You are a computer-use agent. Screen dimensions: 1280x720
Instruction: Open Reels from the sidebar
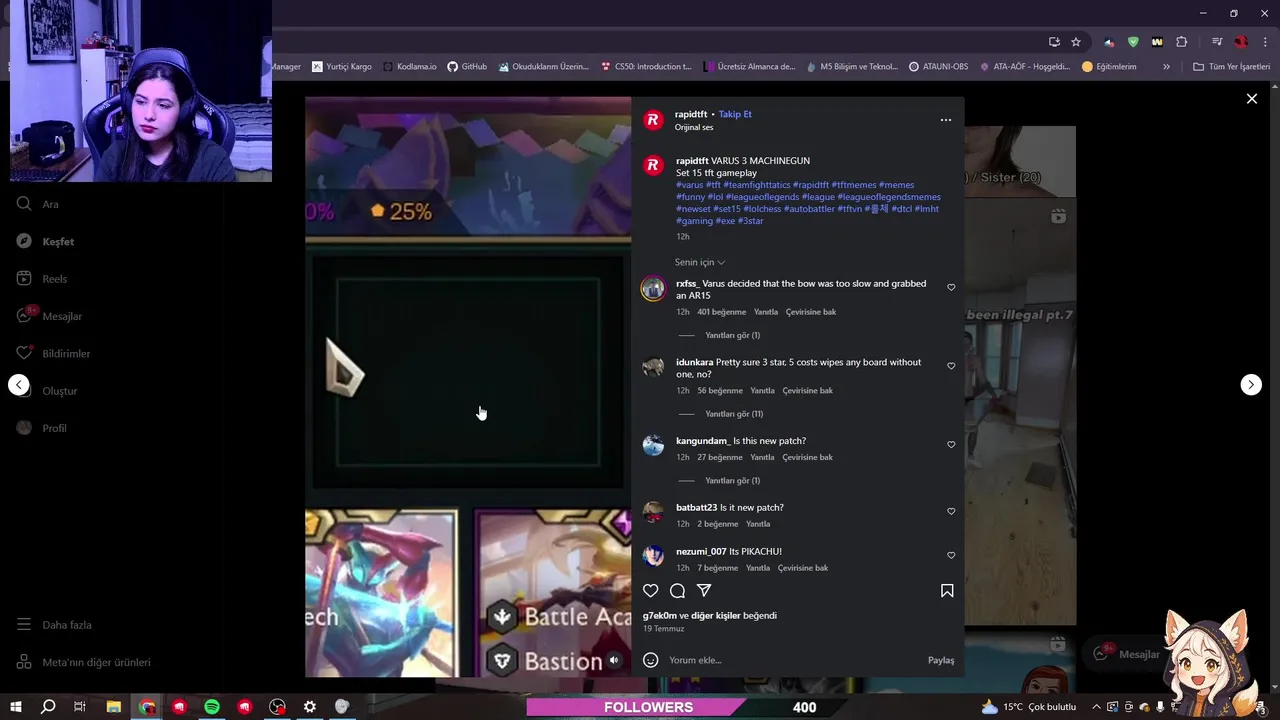coord(42,279)
